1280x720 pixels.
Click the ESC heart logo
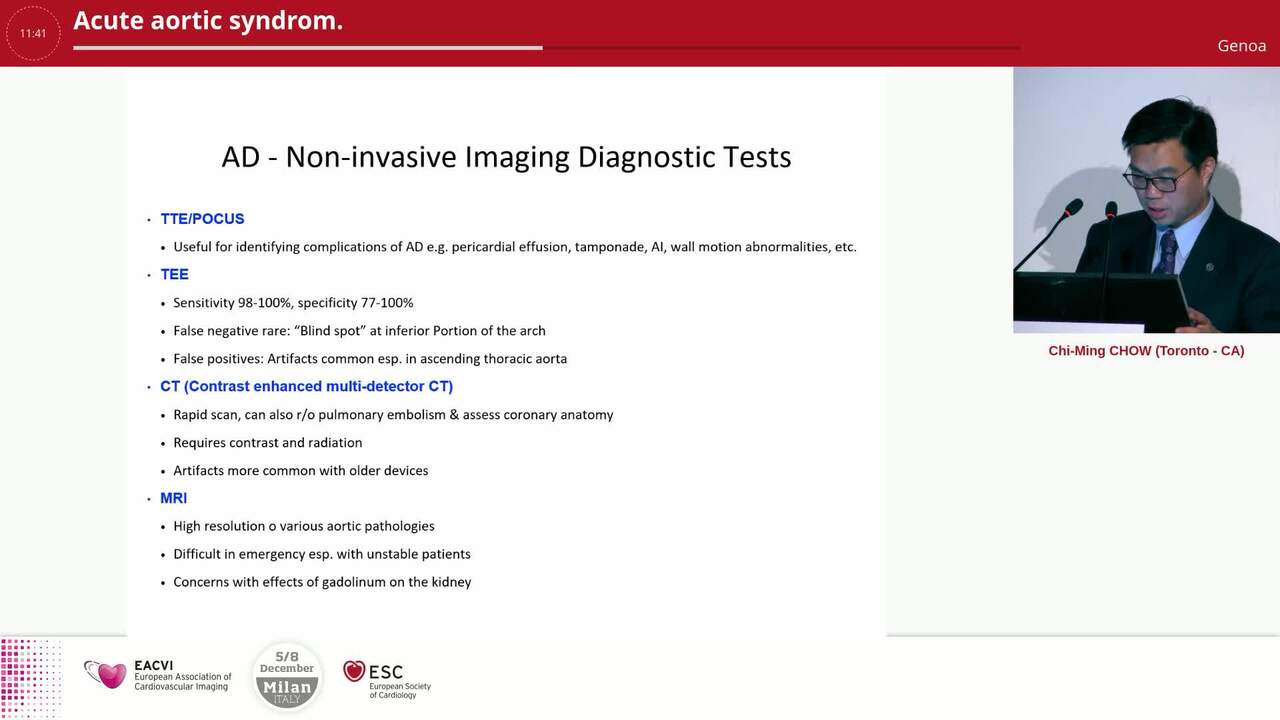click(354, 671)
